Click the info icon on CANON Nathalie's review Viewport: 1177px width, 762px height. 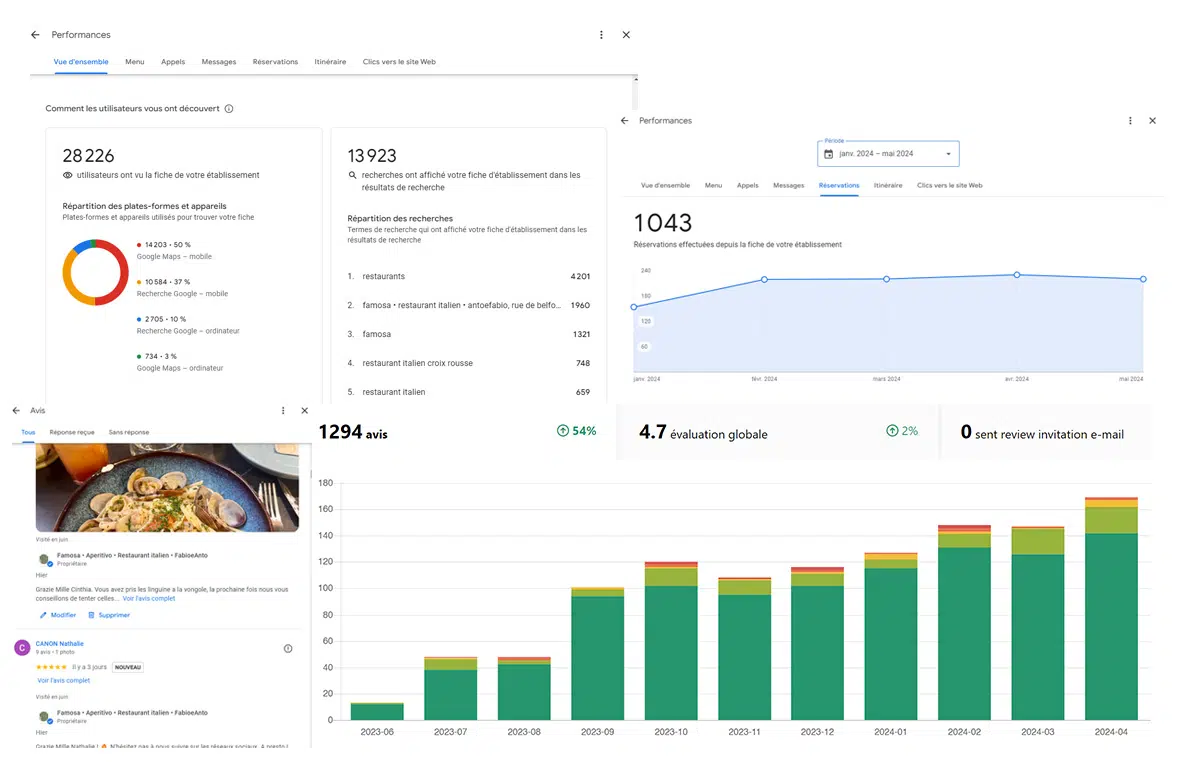pos(288,649)
